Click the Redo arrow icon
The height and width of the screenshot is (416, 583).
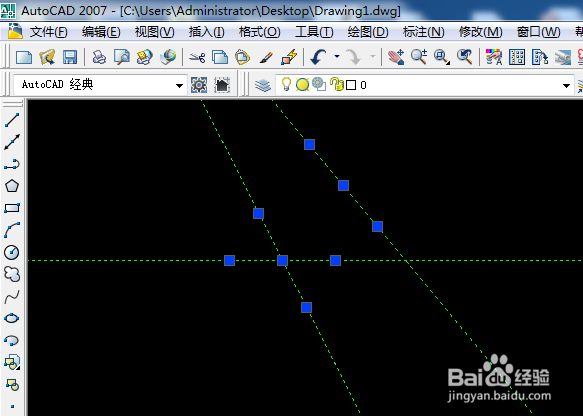pos(353,57)
